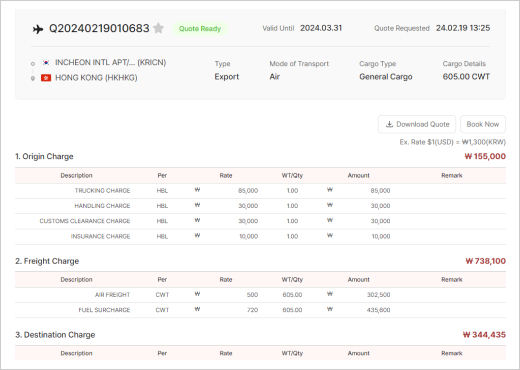520x370 pixels.
Task: Click the Export type value
Action: [227, 77]
